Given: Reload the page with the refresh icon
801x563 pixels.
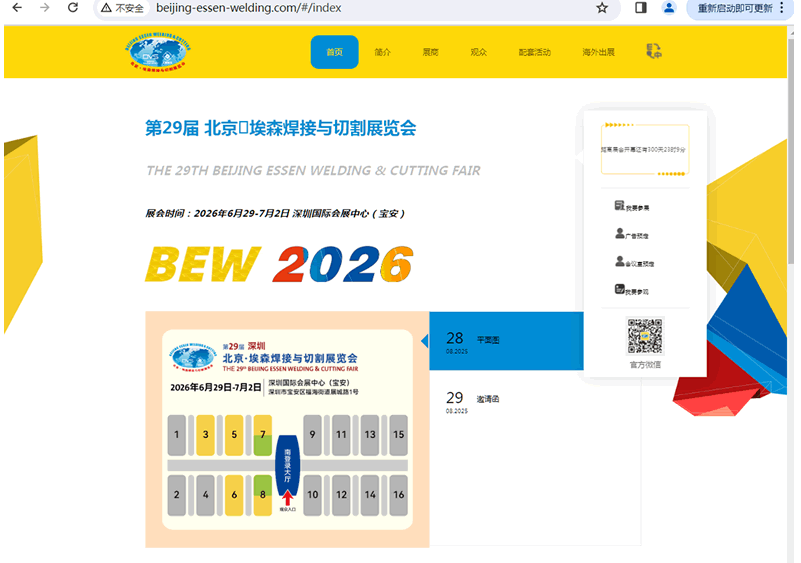Looking at the screenshot, I should click(73, 8).
